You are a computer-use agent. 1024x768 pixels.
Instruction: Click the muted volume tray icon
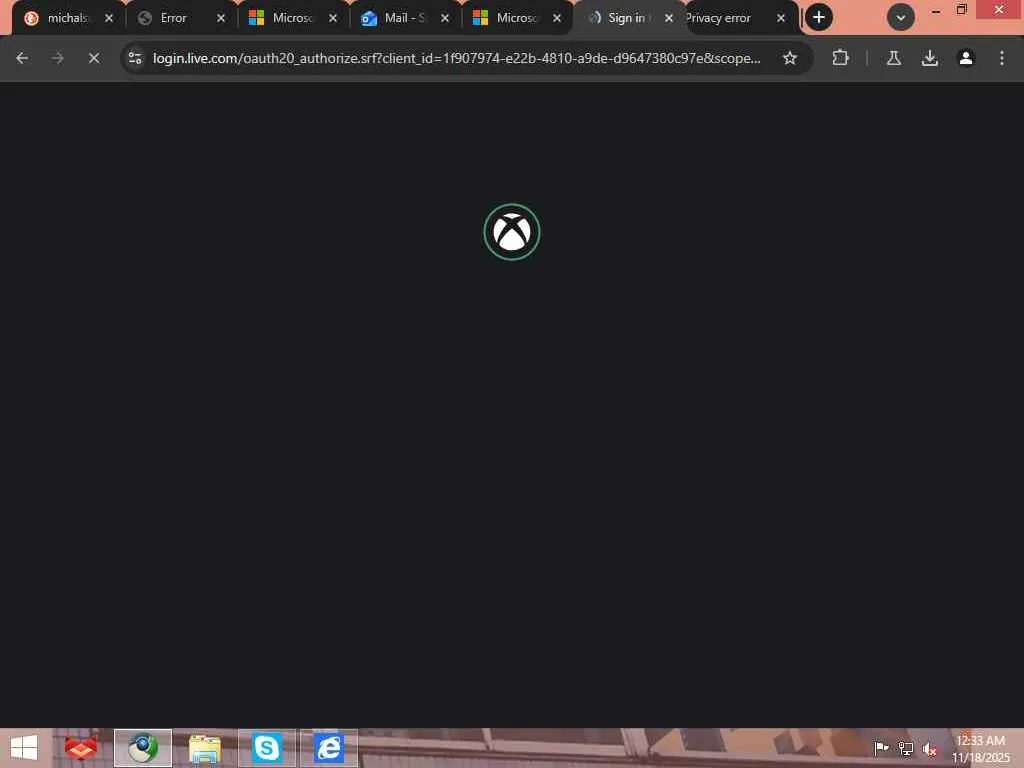pyautogui.click(x=930, y=748)
